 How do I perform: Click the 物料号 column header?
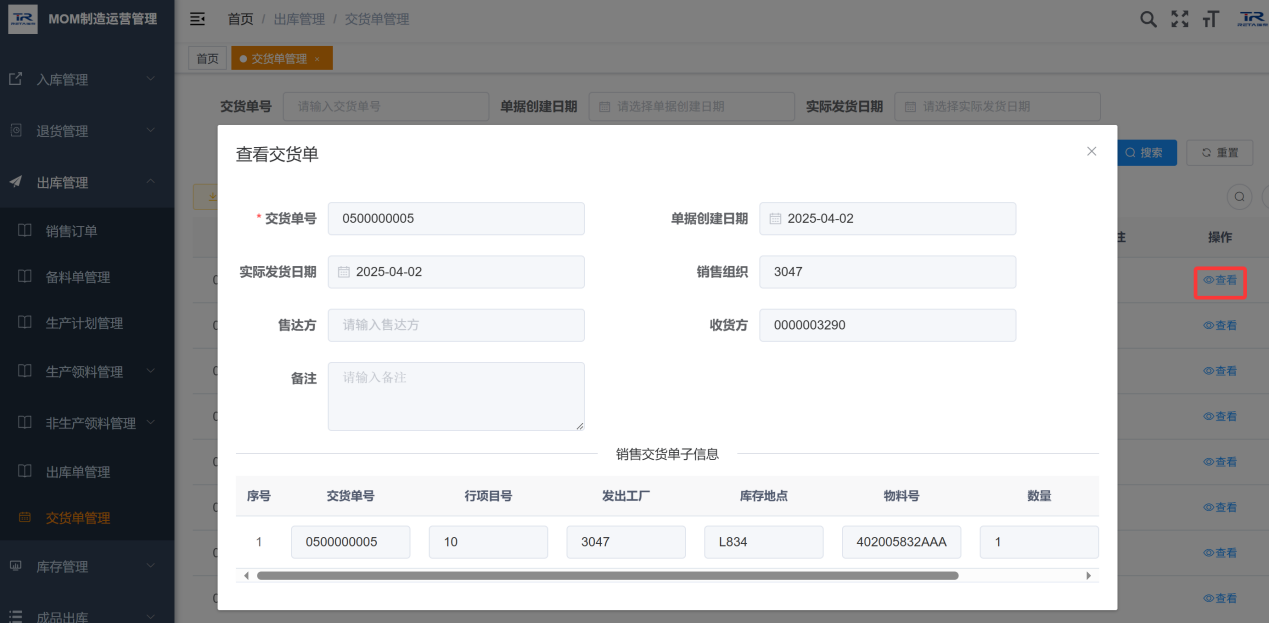click(x=901, y=495)
